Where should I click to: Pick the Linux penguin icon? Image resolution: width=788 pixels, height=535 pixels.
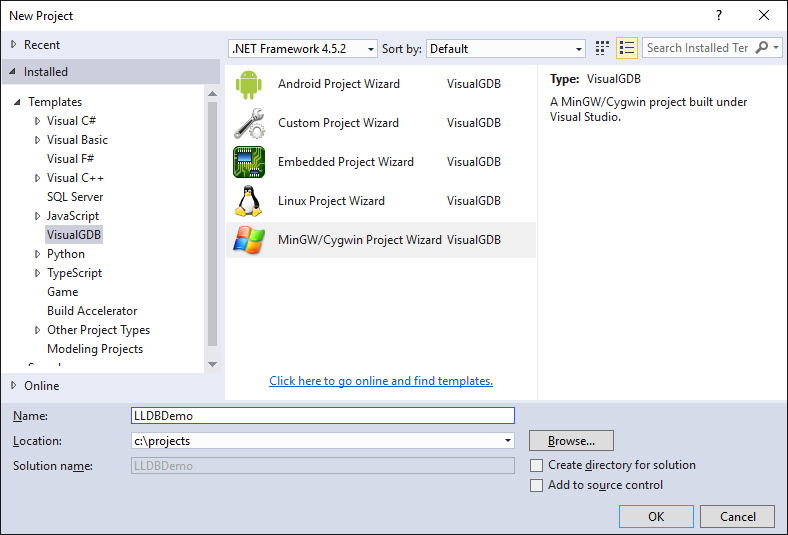coord(249,201)
